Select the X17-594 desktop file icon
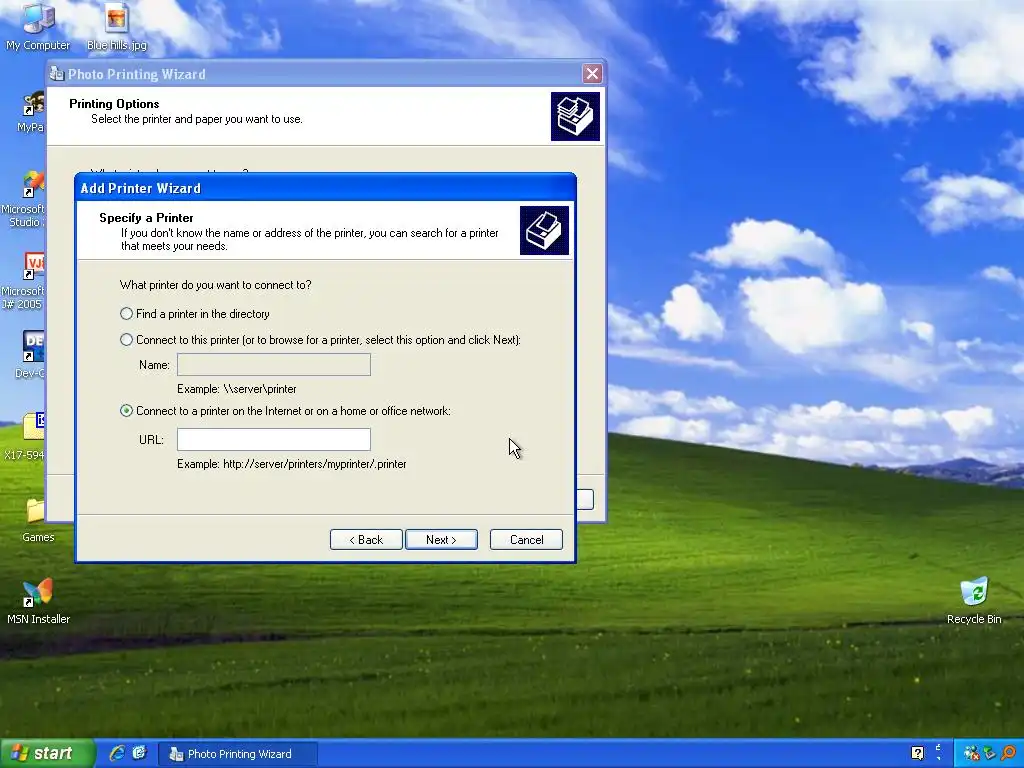 (x=26, y=436)
